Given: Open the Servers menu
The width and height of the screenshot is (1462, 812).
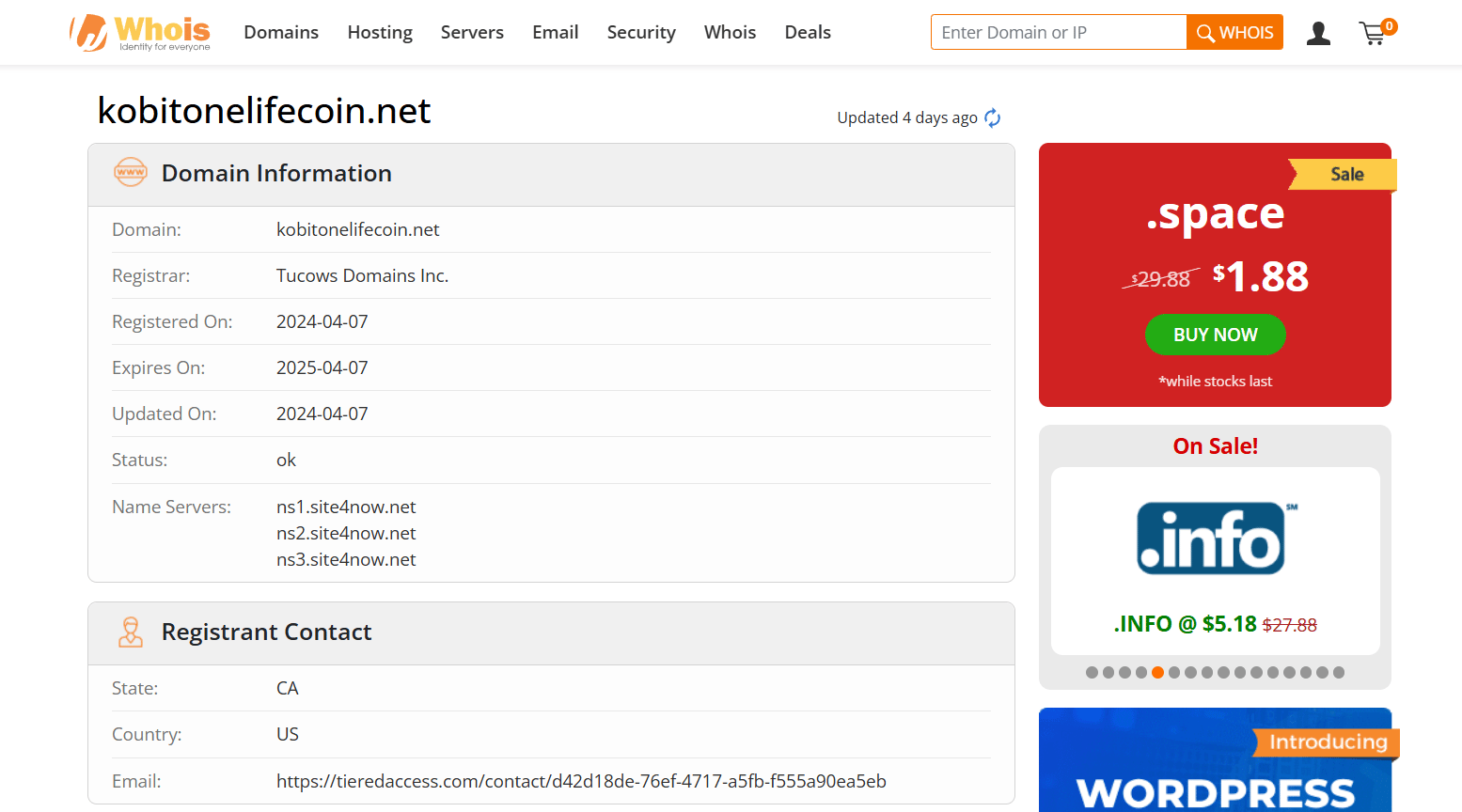Looking at the screenshot, I should (472, 32).
